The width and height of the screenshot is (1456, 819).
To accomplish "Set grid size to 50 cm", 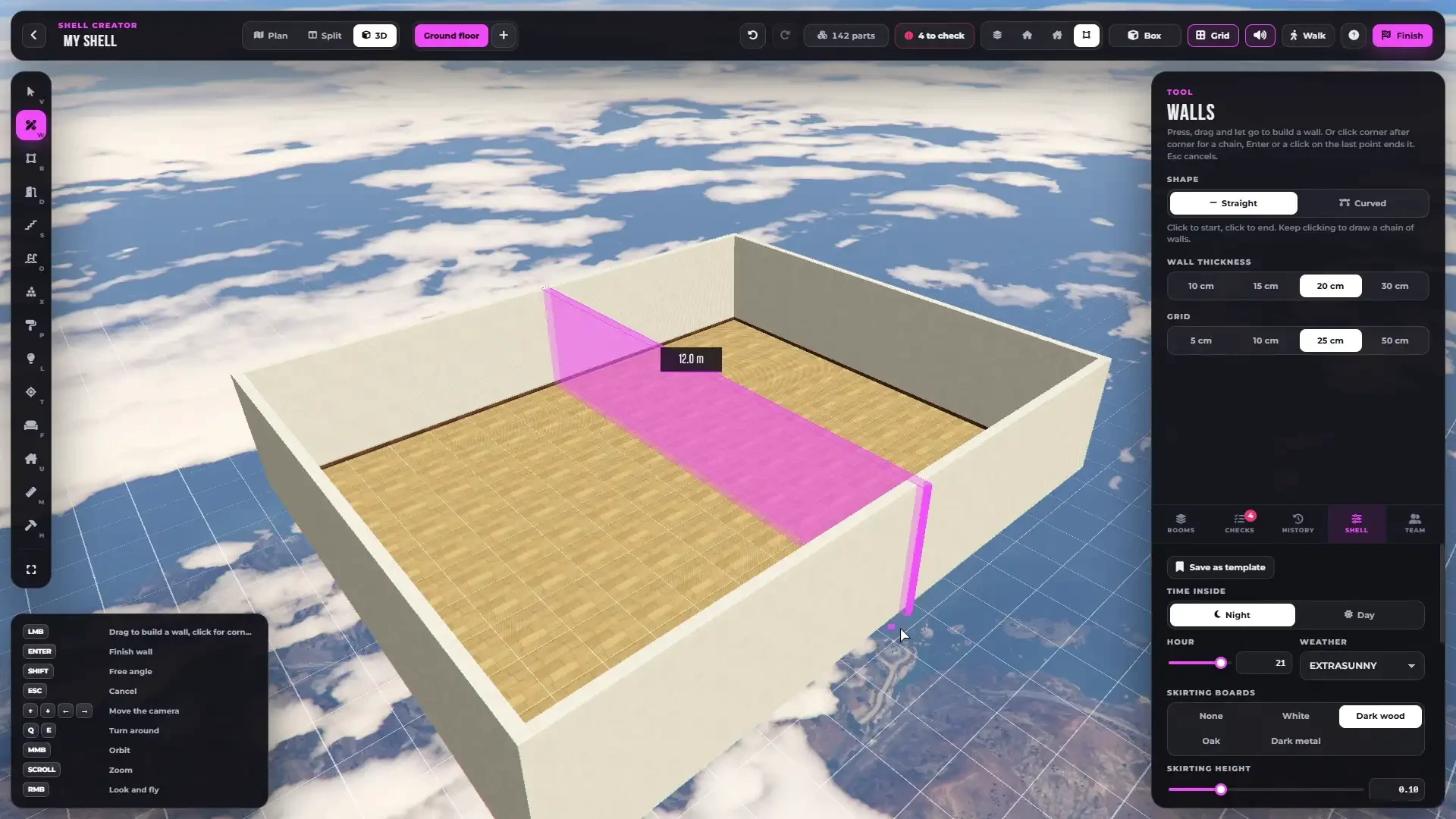I will tap(1395, 340).
